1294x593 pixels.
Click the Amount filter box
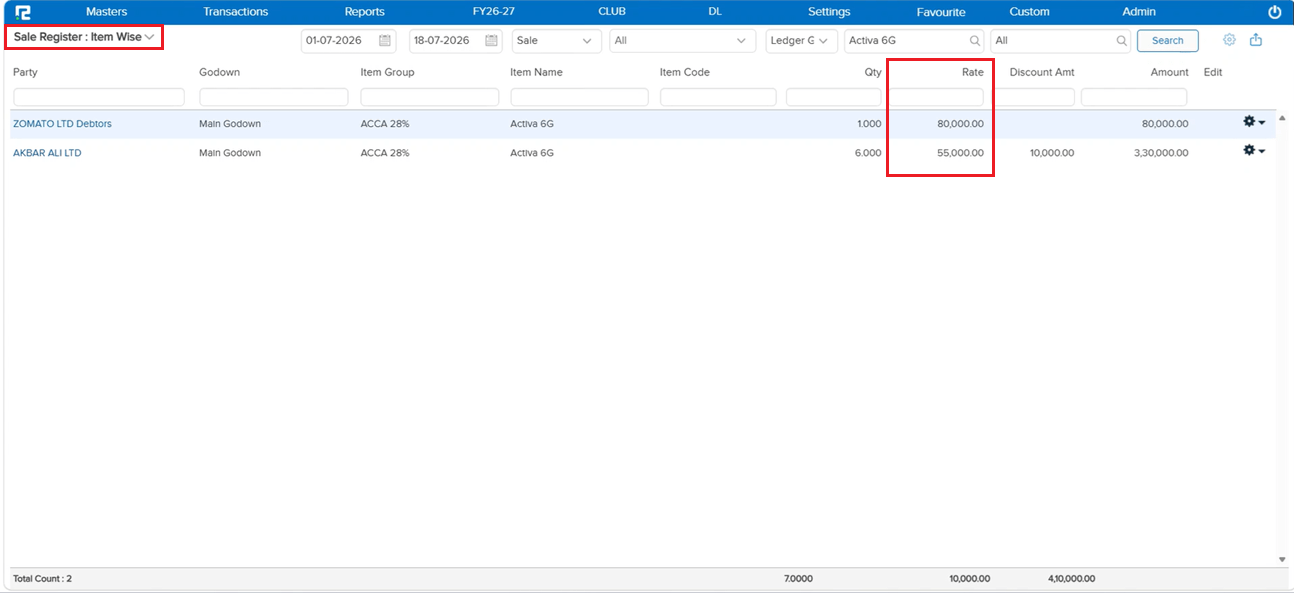coord(1134,97)
